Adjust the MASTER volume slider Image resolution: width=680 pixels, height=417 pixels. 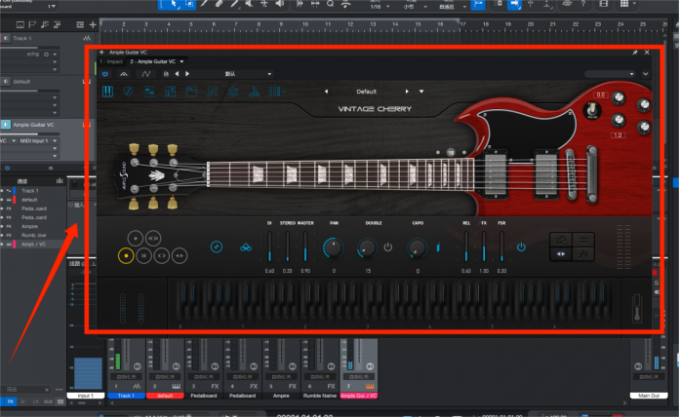coord(304,247)
